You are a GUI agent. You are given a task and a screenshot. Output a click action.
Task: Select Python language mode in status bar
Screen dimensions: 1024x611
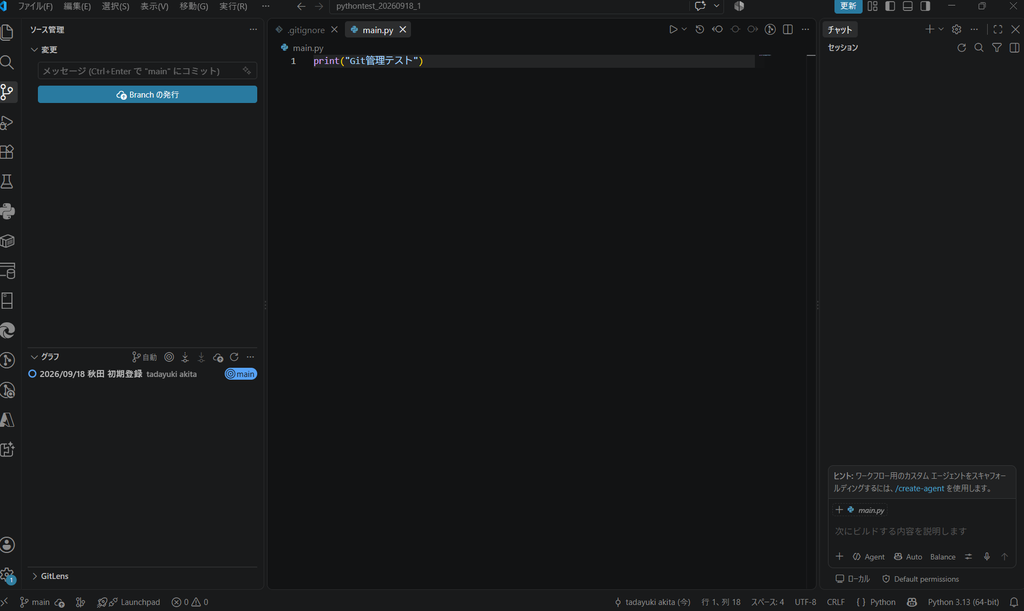(x=882, y=602)
